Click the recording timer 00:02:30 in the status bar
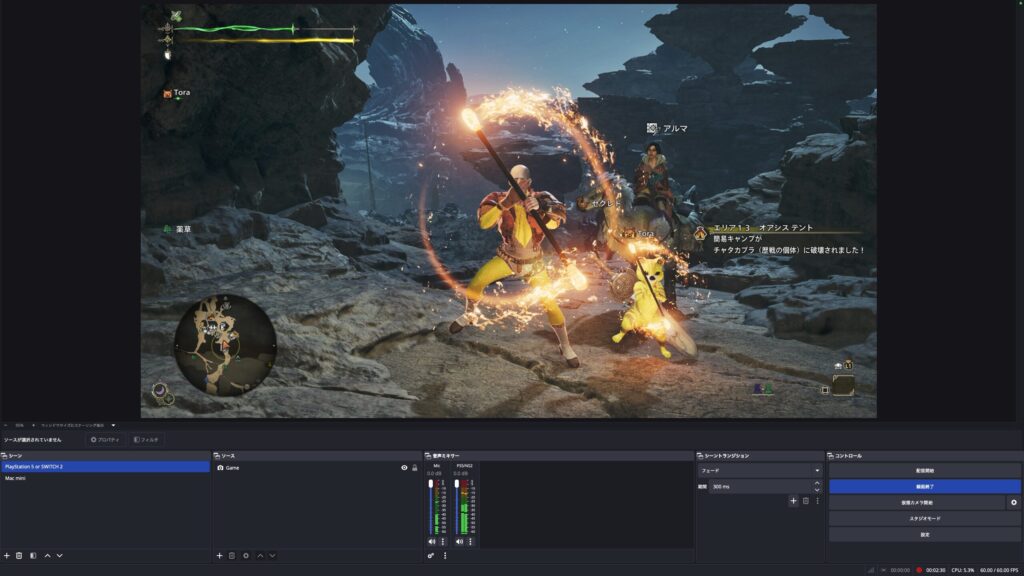Viewport: 1024px width, 576px height. pyautogui.click(x=935, y=570)
